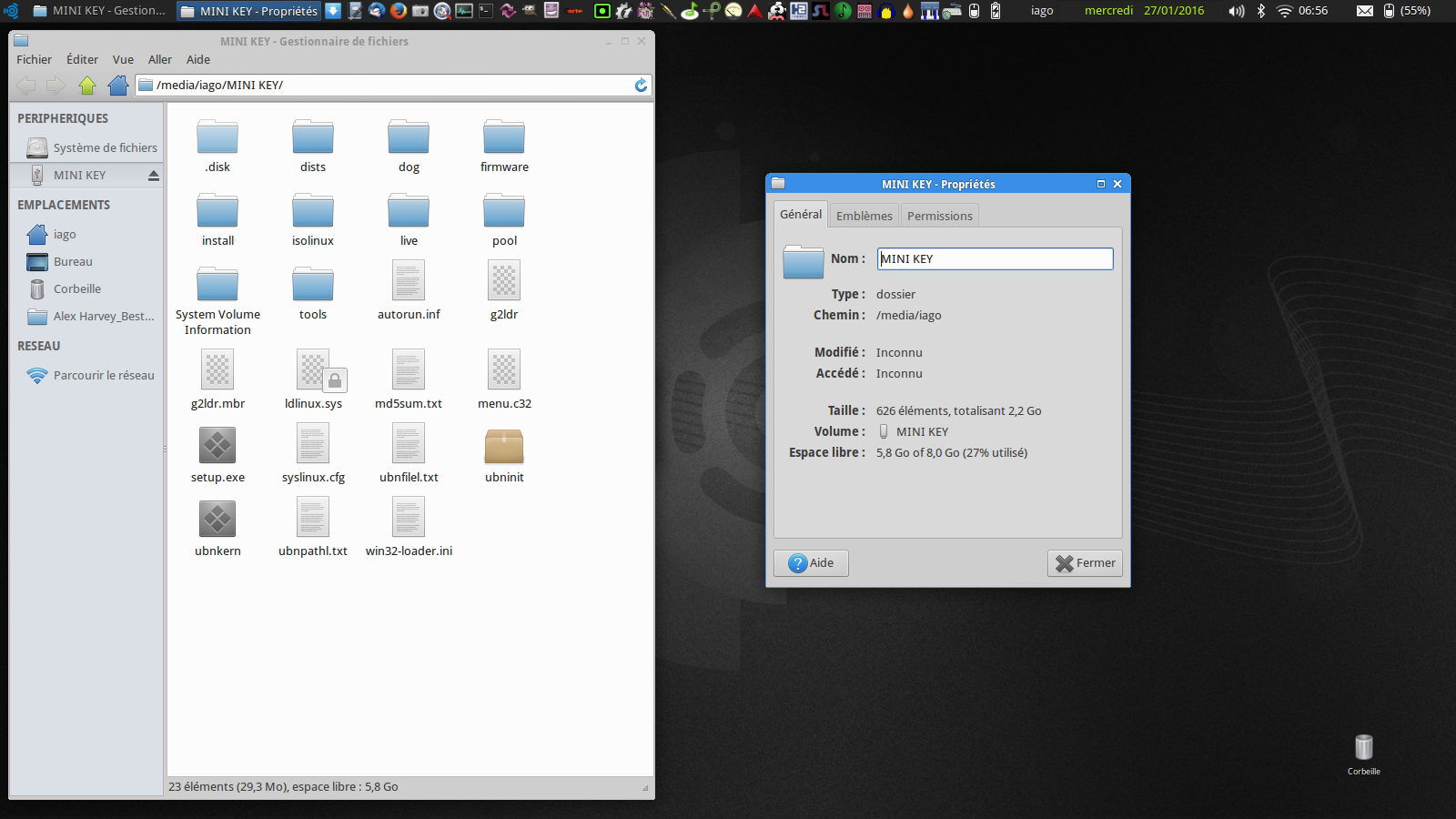Switch to the Permissions tab
The height and width of the screenshot is (819, 1456).
[x=939, y=216]
